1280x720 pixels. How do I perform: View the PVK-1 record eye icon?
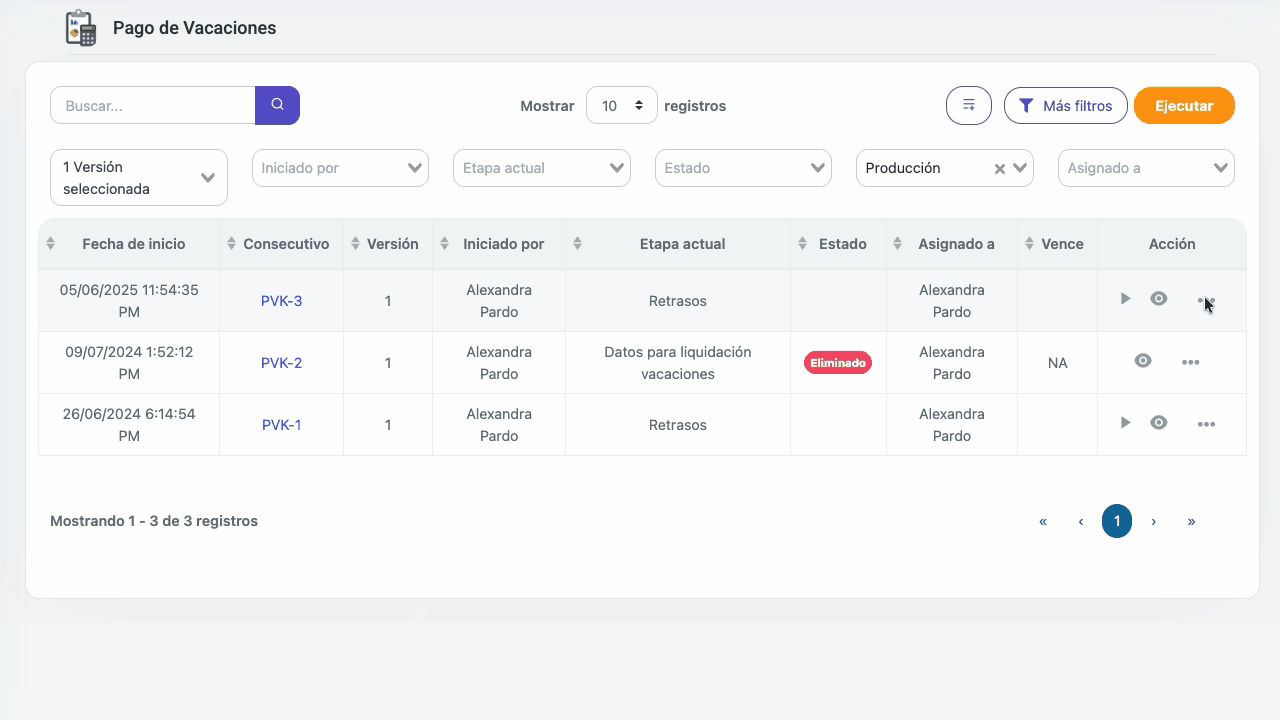1158,423
